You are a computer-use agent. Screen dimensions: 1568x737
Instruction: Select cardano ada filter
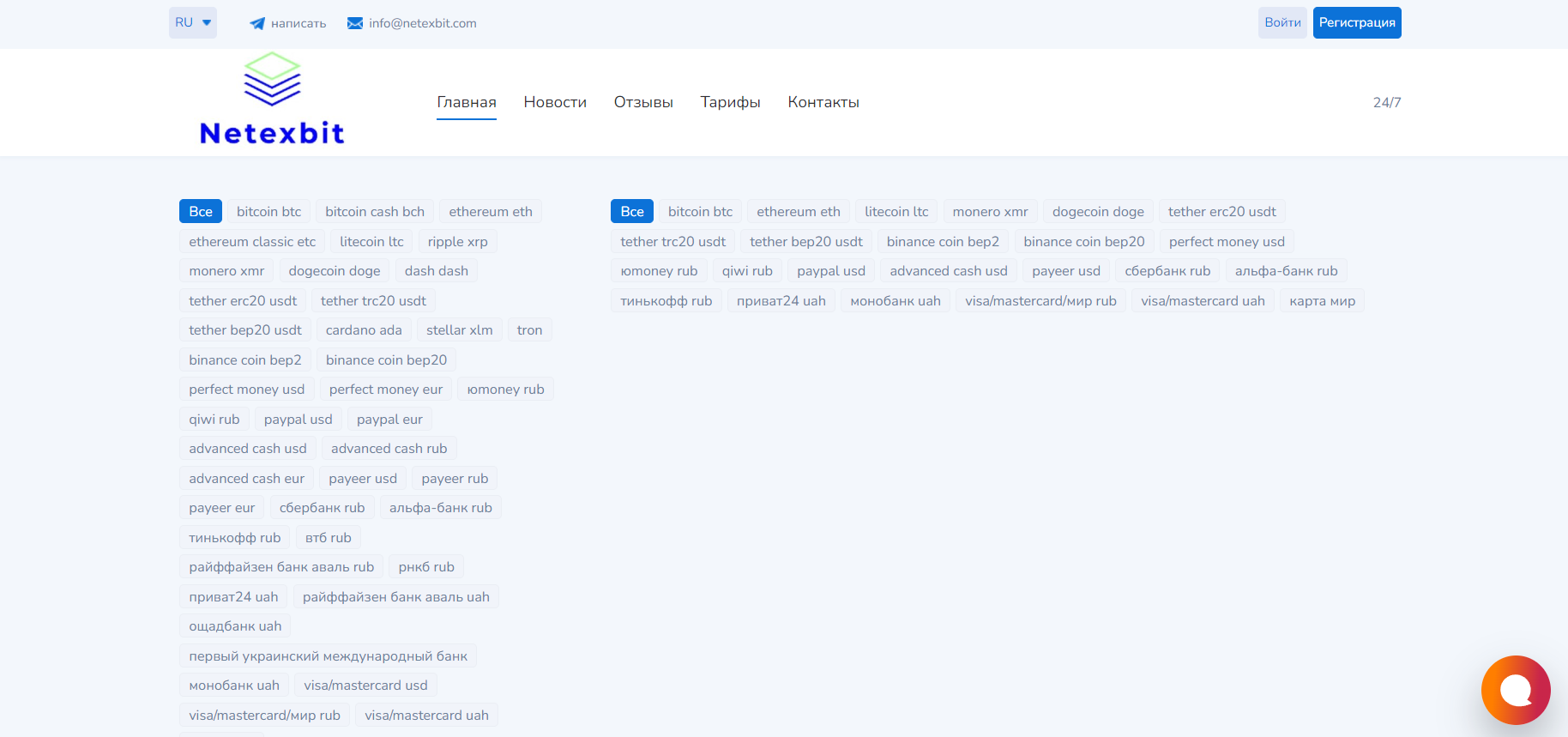click(x=364, y=330)
